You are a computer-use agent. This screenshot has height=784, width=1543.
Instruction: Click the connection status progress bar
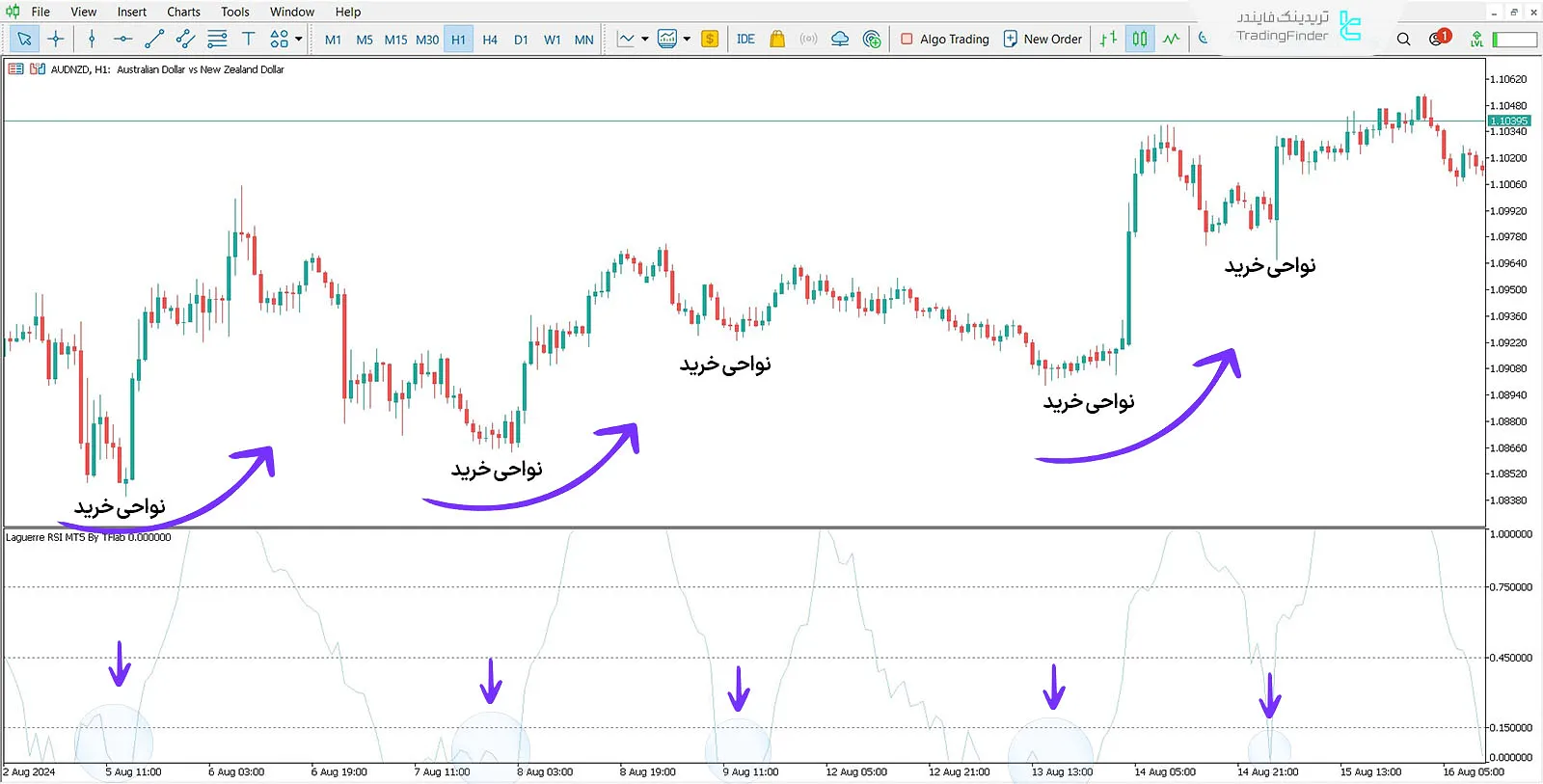click(x=1514, y=40)
